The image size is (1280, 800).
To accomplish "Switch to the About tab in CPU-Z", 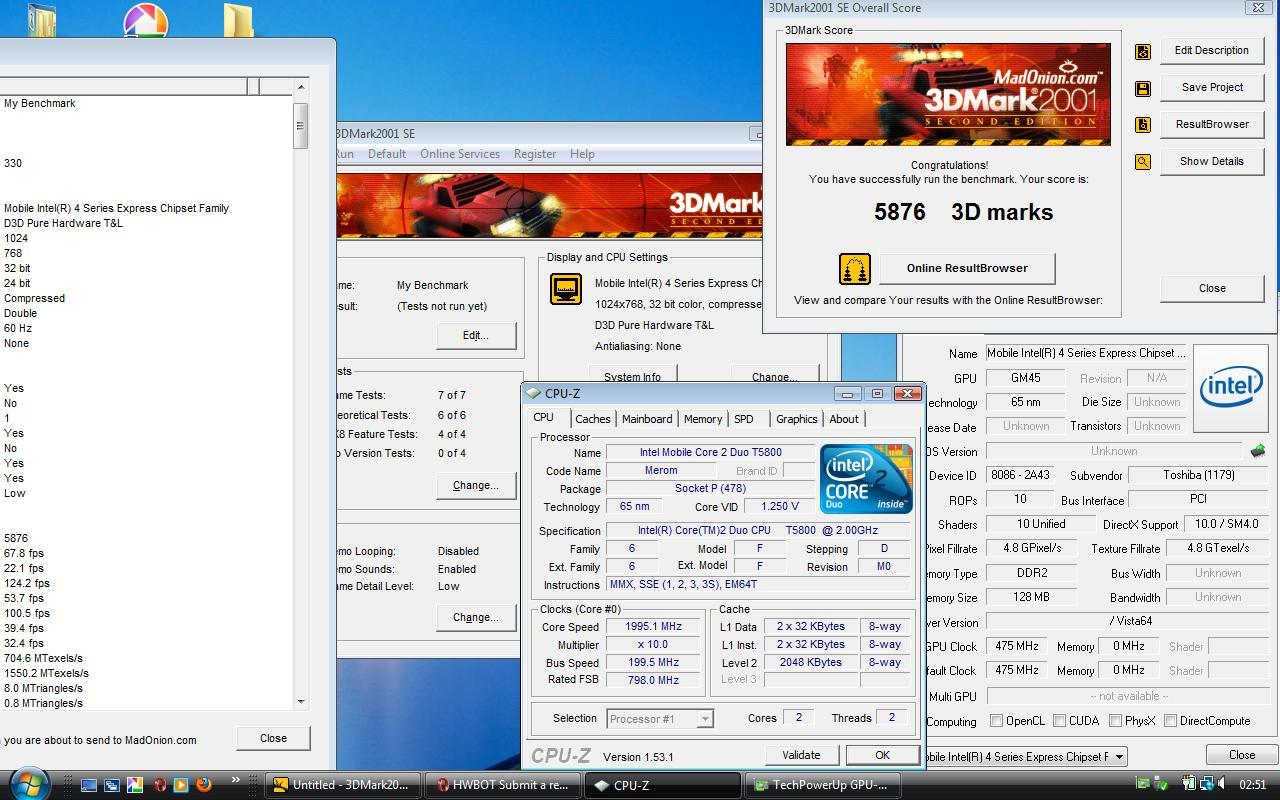I will click(x=844, y=419).
